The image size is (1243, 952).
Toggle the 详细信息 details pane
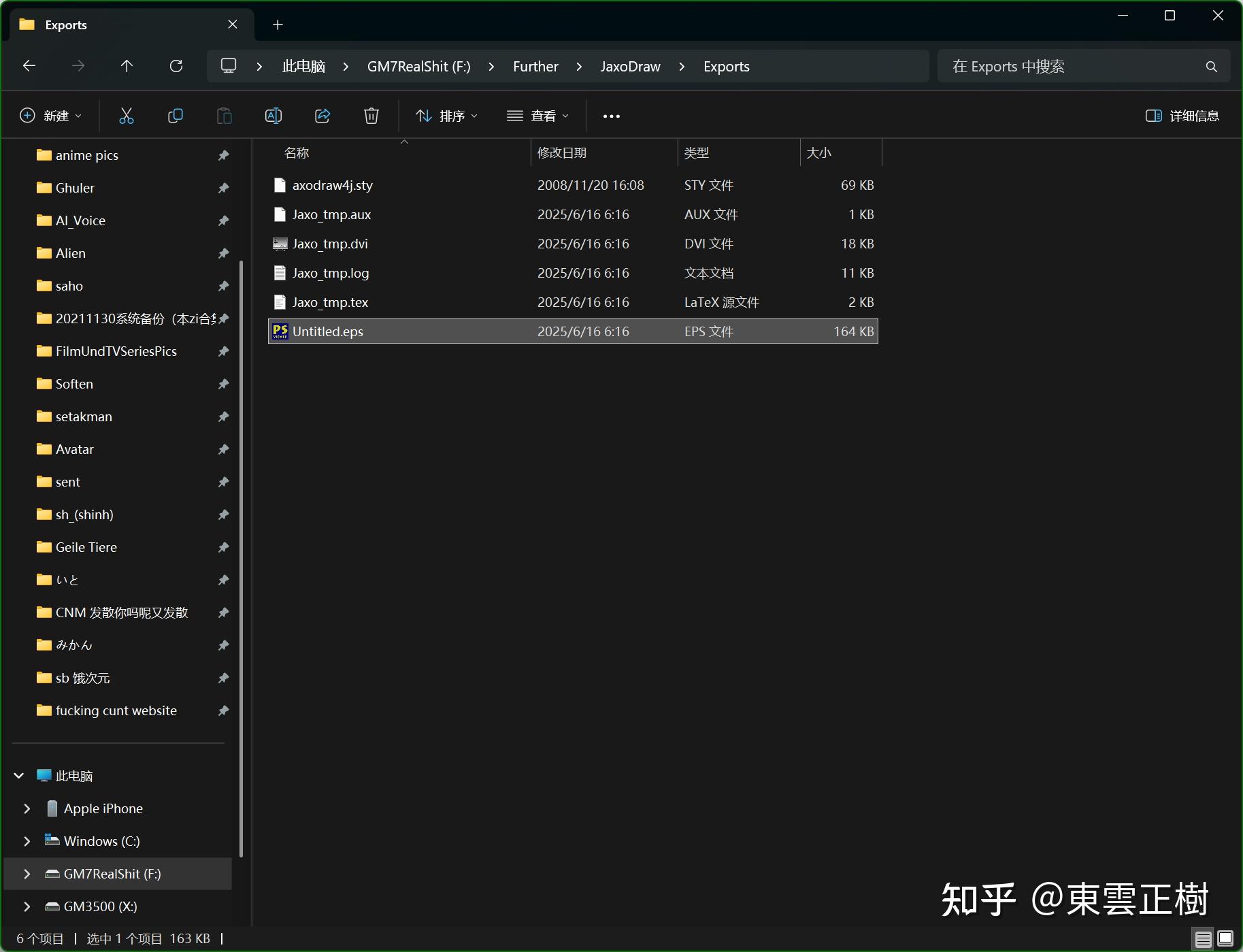tap(1182, 116)
